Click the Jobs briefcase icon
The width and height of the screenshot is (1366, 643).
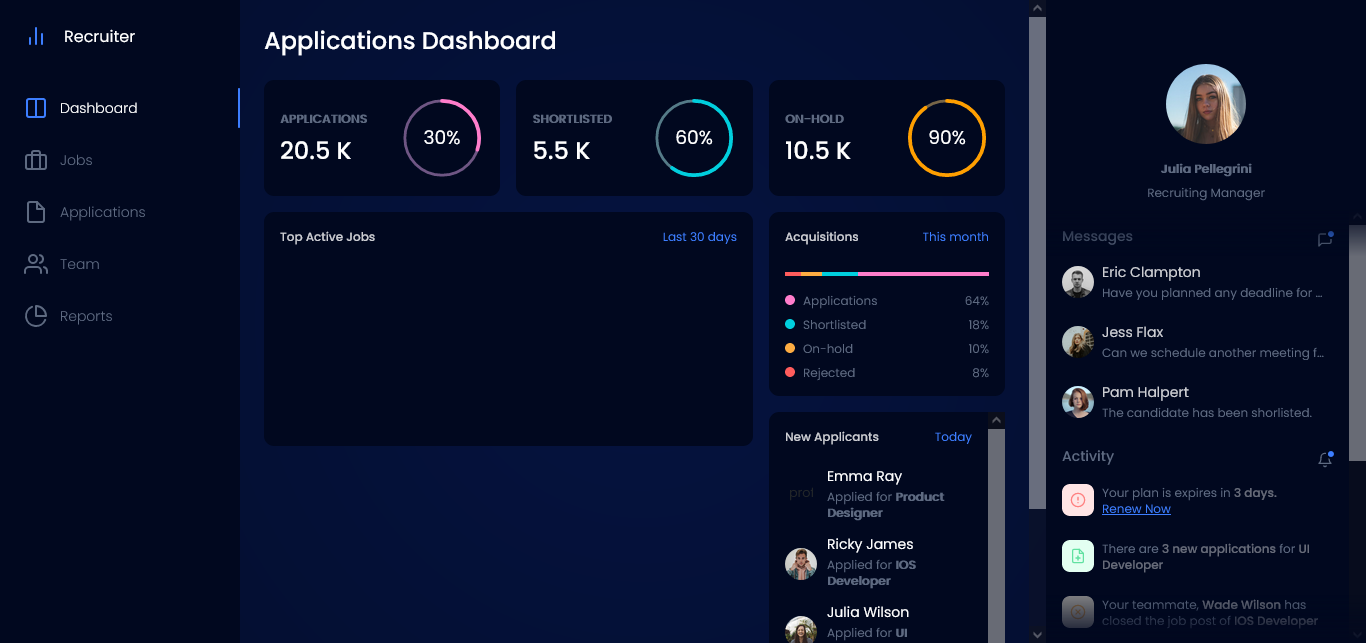tap(36, 160)
